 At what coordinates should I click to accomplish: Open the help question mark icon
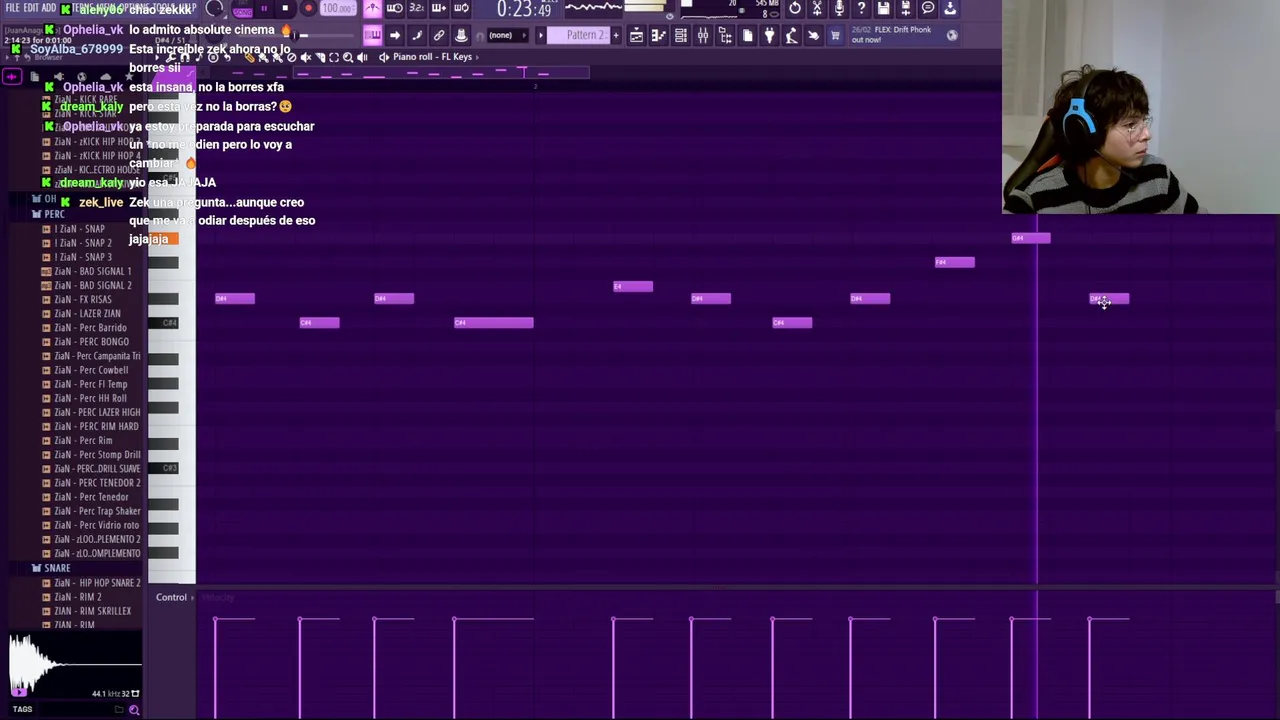(x=861, y=9)
